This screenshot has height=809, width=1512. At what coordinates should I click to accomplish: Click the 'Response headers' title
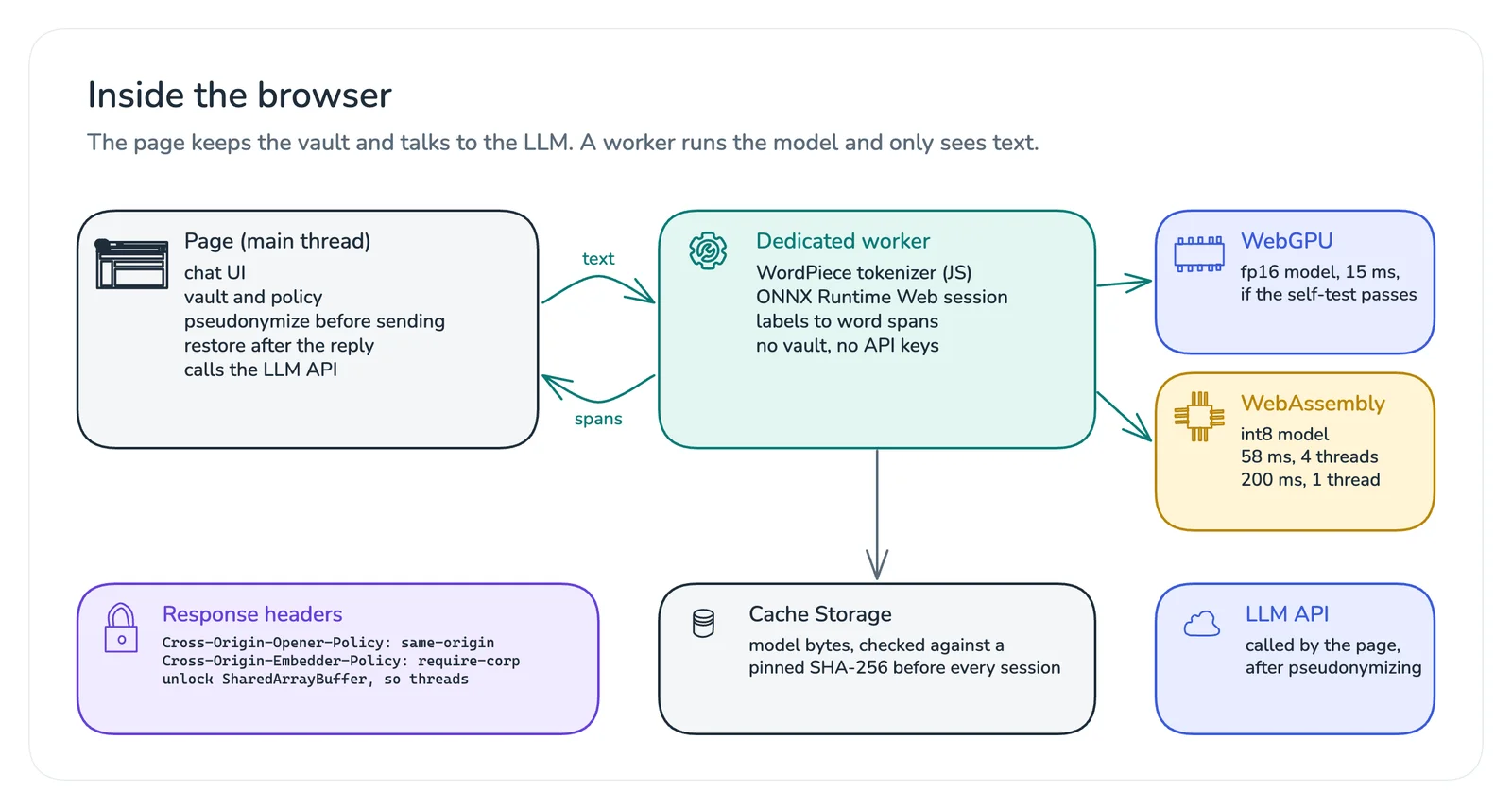[x=252, y=614]
